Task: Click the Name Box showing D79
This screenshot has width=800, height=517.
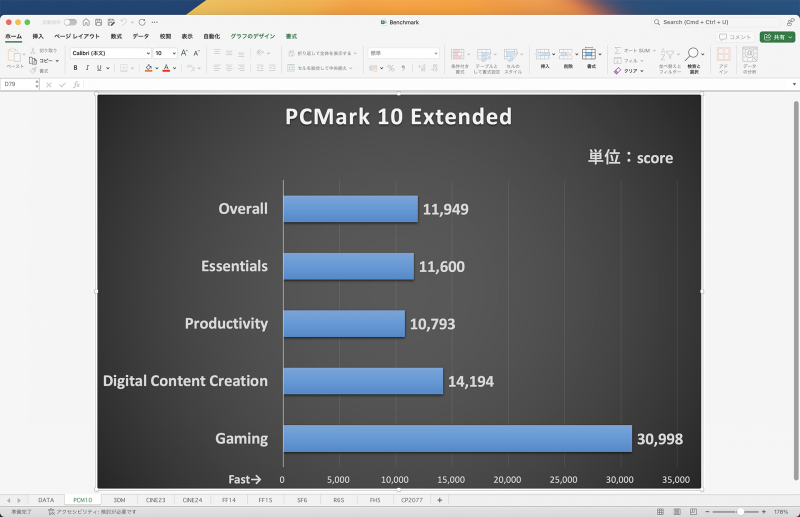Action: [19, 84]
